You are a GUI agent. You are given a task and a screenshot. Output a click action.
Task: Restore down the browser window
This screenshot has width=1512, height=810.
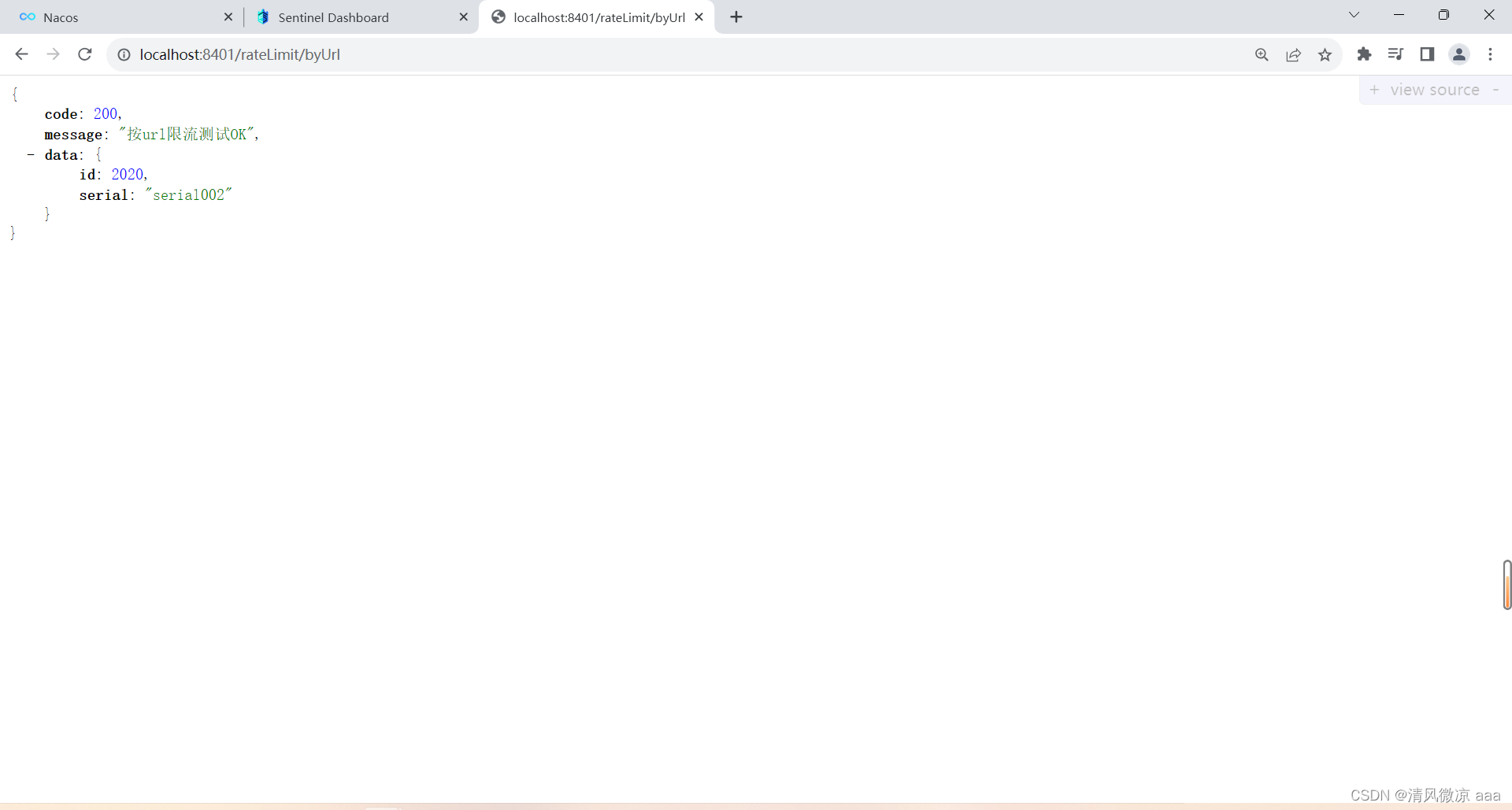(x=1443, y=15)
